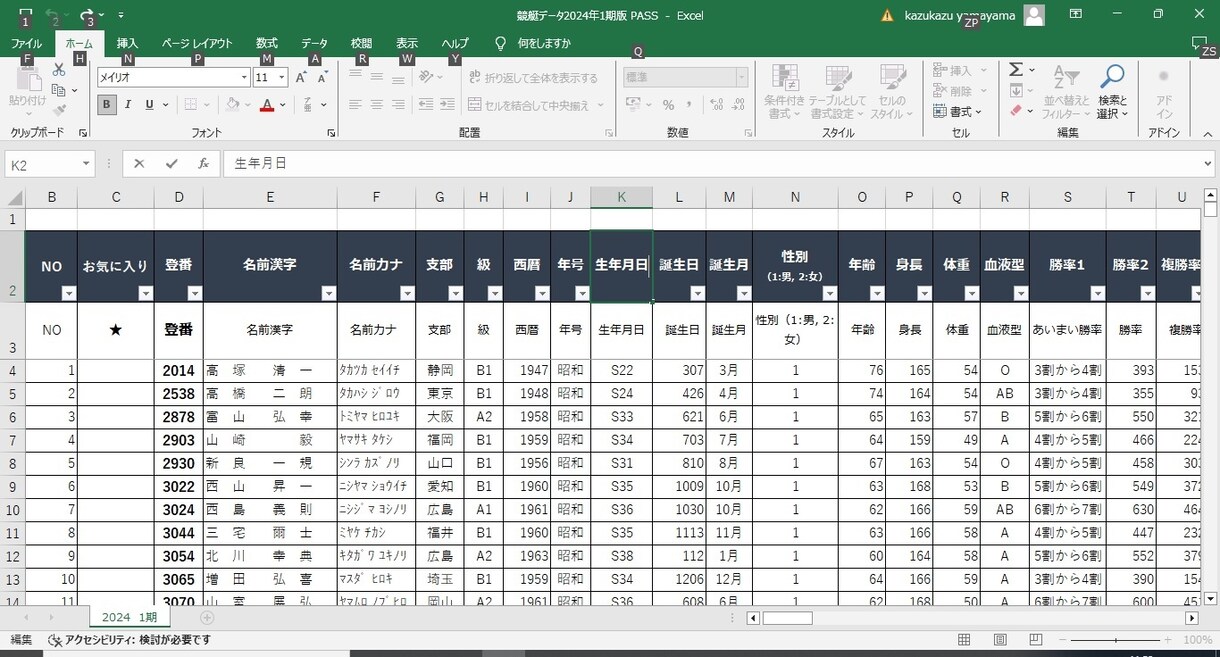Open the filter dropdown for 支部 column
Viewport: 1220px width, 657px height.
(456, 293)
